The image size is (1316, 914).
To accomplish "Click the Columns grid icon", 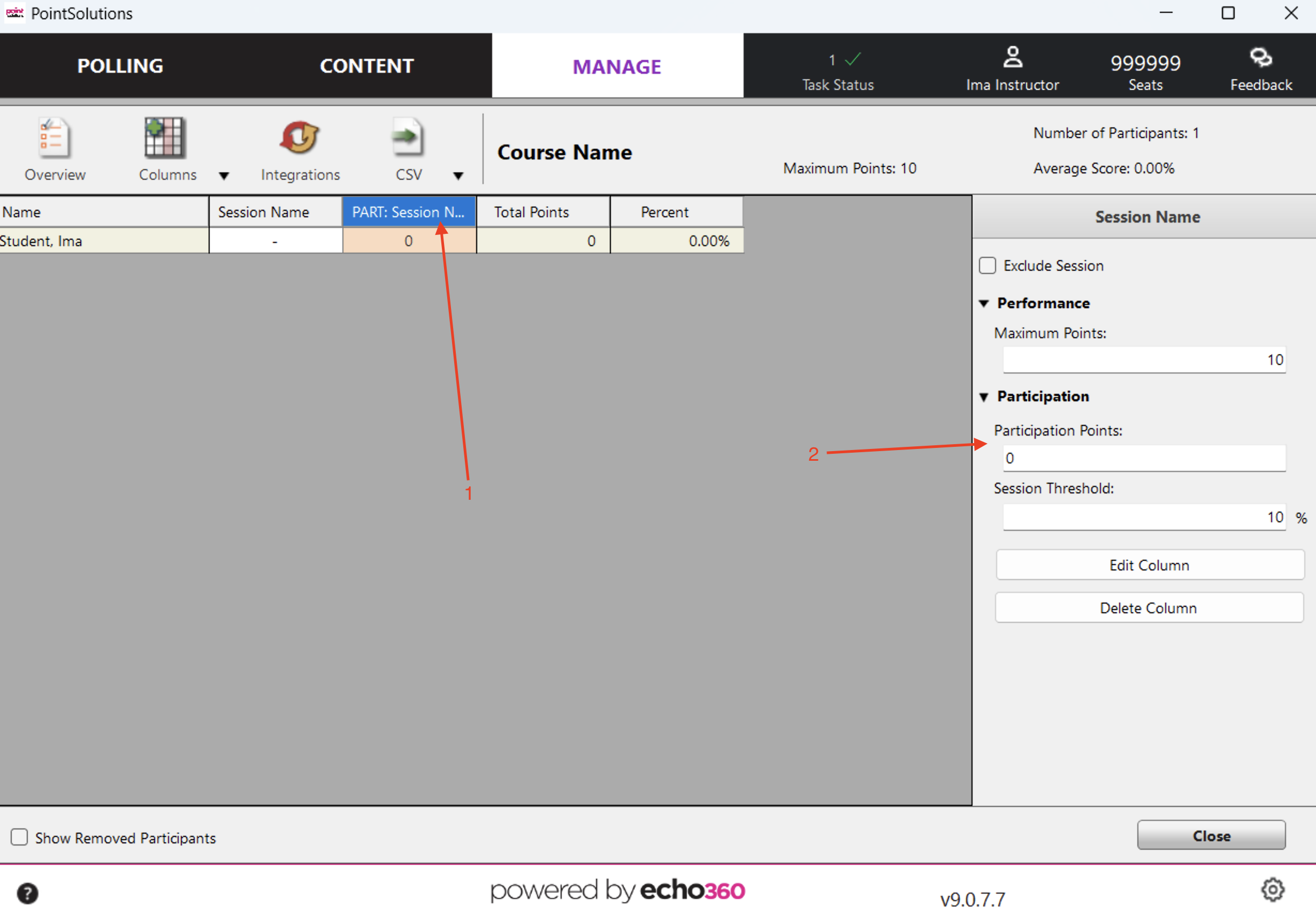I will (165, 139).
